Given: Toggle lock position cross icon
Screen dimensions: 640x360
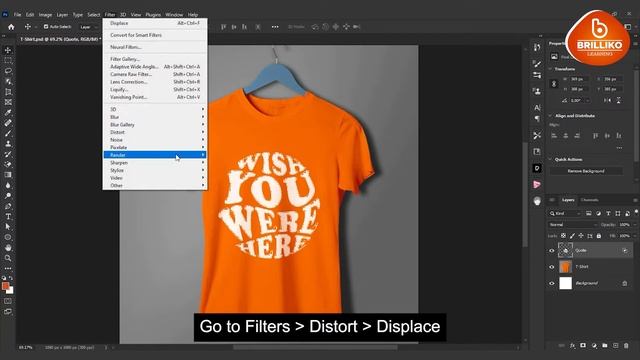Looking at the screenshot, I should pyautogui.click(x=581, y=236).
